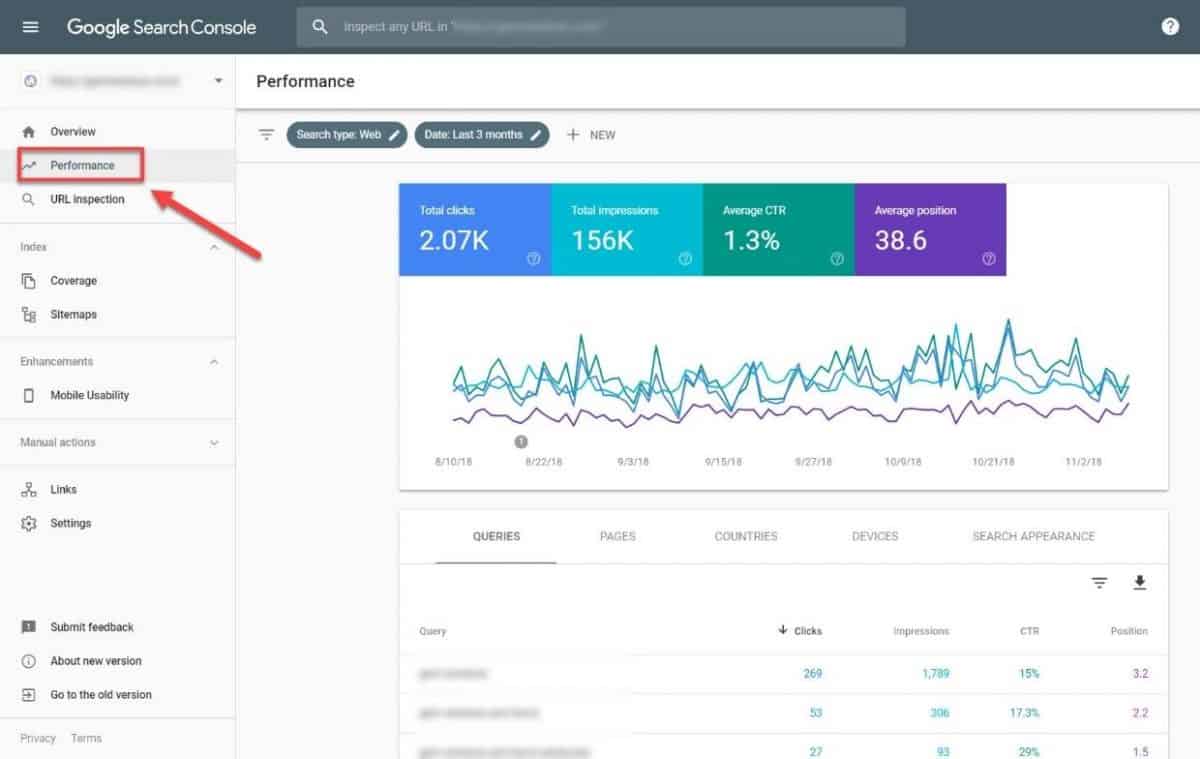Click the Inspect any URL search field
Viewport: 1200px width, 759px height.
tap(601, 27)
